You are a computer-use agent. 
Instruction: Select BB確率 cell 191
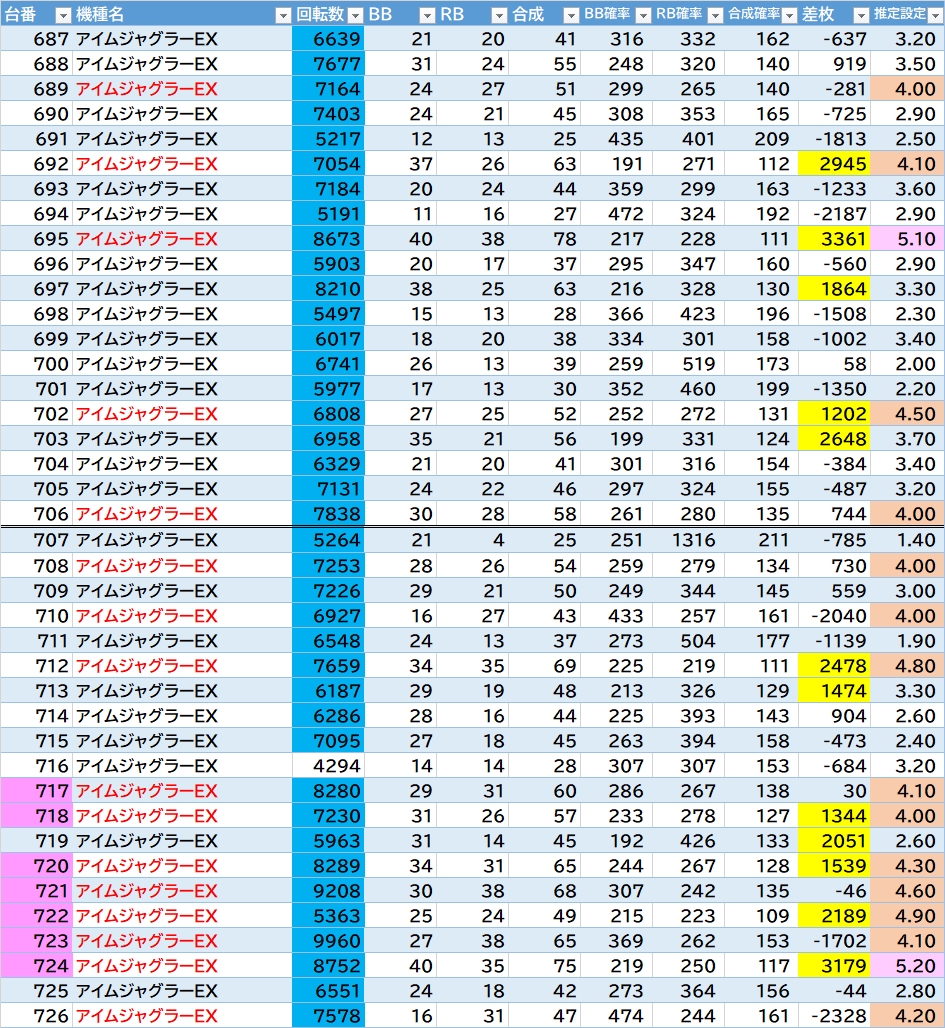coord(616,164)
